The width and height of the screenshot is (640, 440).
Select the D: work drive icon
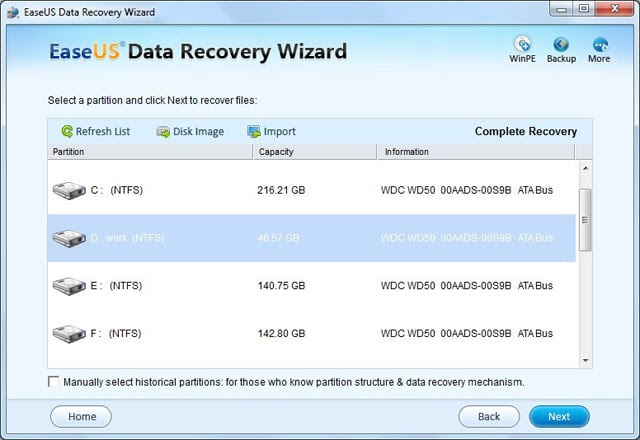(x=69, y=238)
